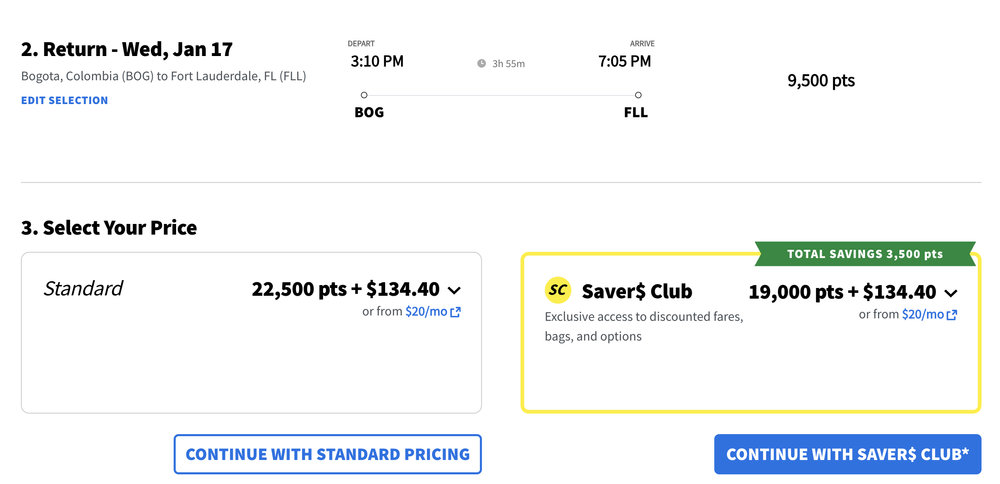The height and width of the screenshot is (484, 1000).
Task: Select the Saver$ Club card description text
Action: 643,327
